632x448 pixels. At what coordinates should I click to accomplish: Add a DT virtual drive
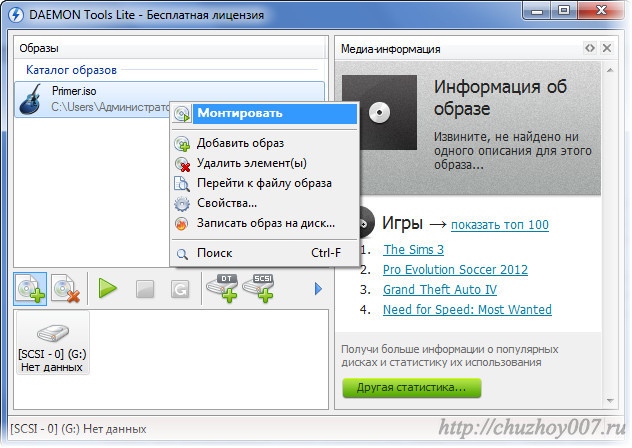point(222,288)
